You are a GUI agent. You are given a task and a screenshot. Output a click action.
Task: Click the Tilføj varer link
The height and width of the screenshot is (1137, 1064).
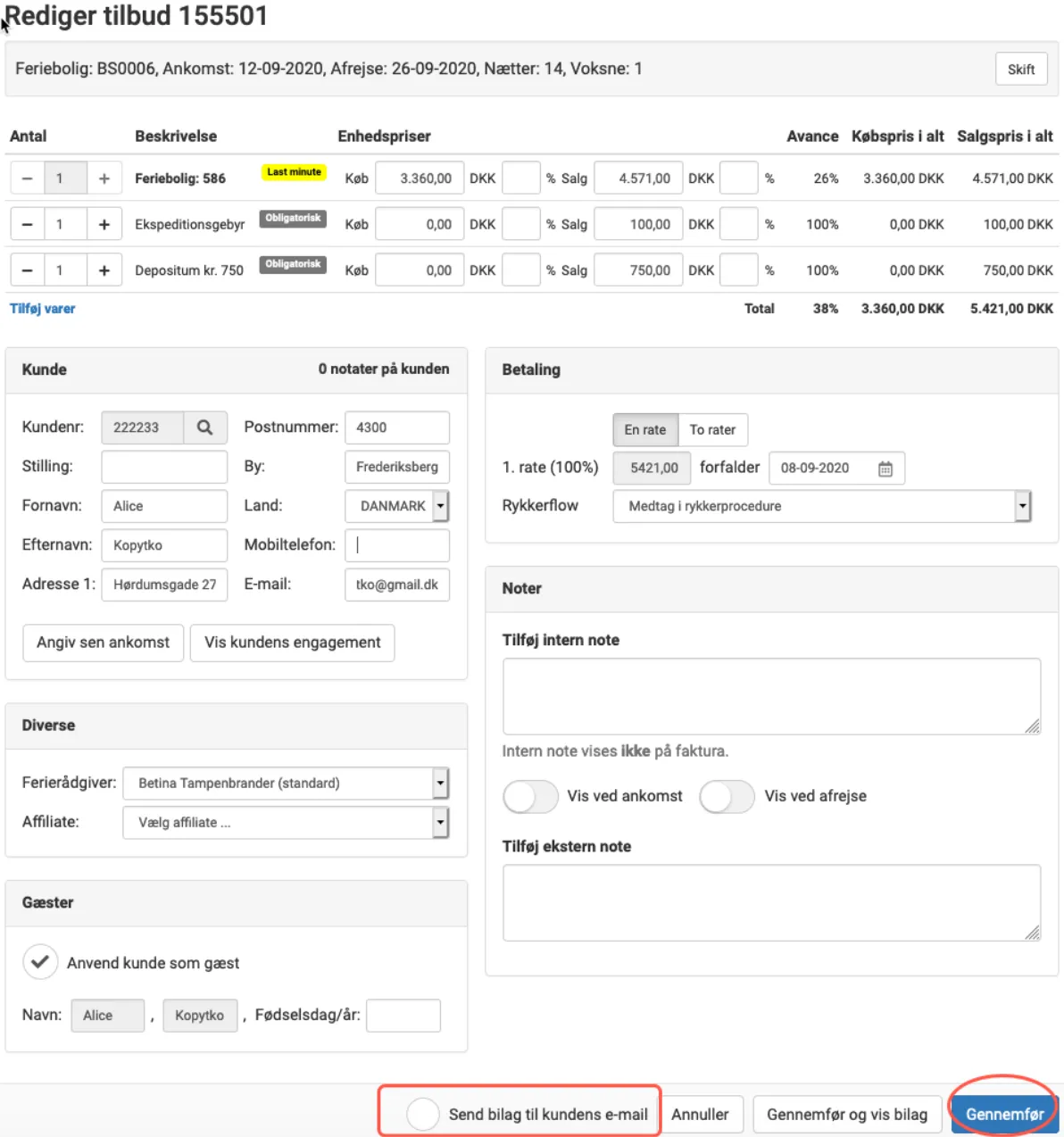tap(43, 309)
